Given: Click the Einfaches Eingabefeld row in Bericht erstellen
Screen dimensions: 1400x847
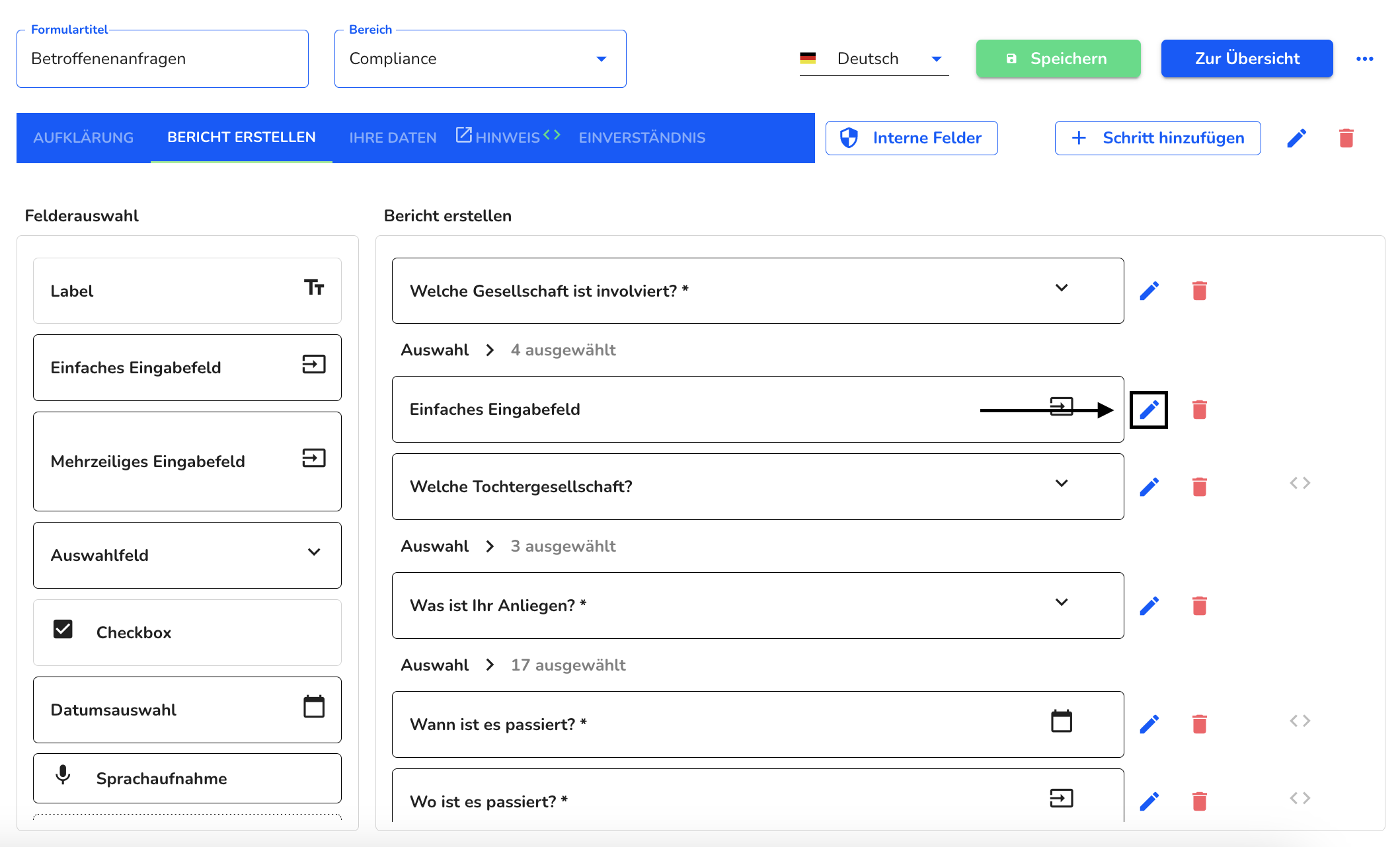Looking at the screenshot, I should pos(758,410).
